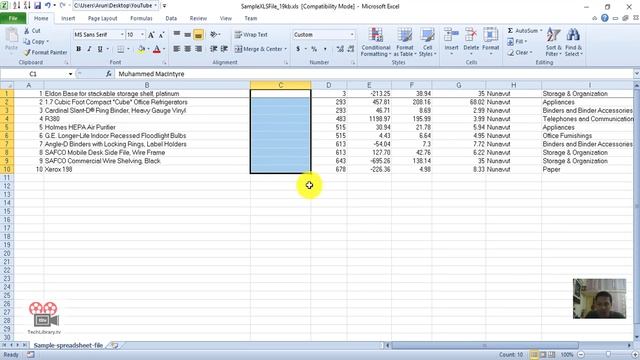Switch to the Page Layout tab
Screen dimensions: 640x360
[102, 18]
